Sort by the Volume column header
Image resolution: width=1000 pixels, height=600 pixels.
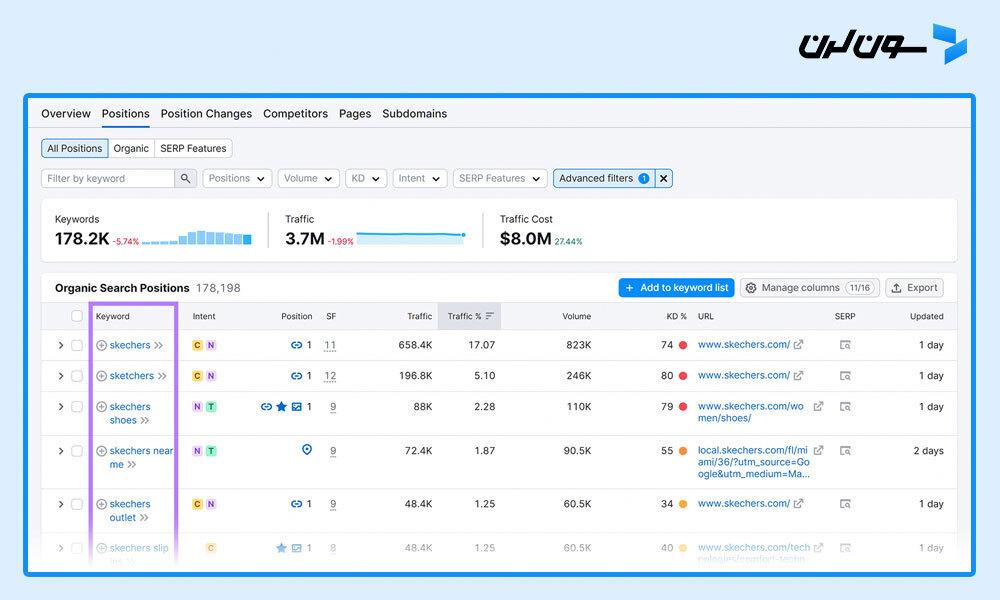(x=577, y=316)
